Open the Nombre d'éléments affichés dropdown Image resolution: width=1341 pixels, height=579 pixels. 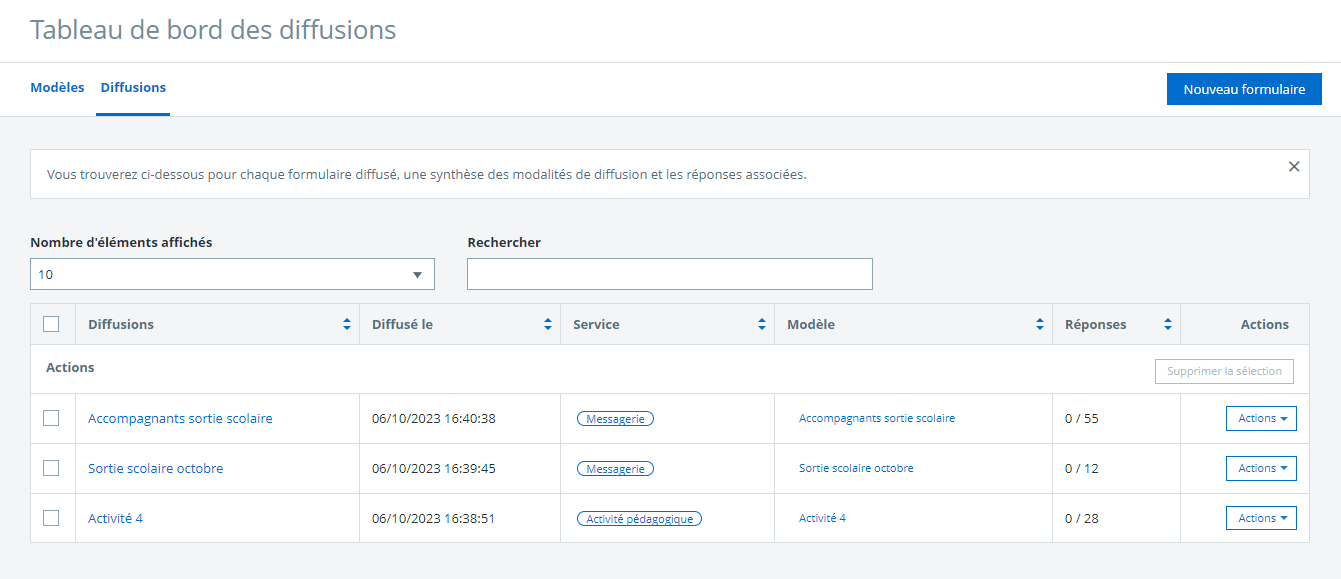click(232, 274)
